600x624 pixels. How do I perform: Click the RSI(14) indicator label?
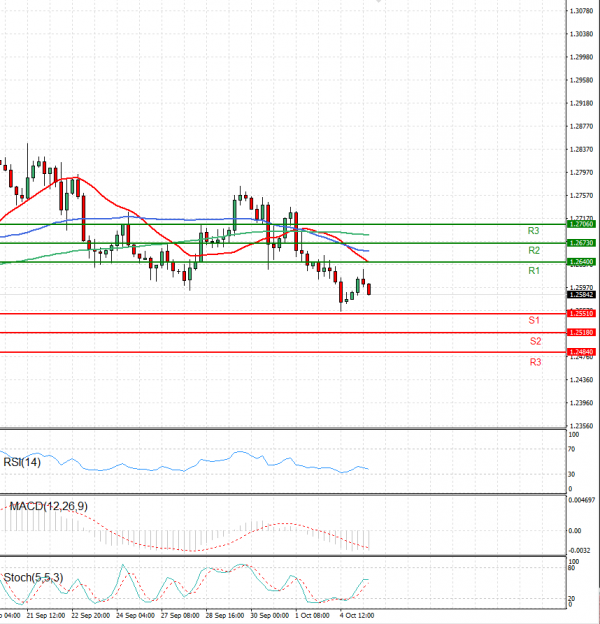point(22,462)
